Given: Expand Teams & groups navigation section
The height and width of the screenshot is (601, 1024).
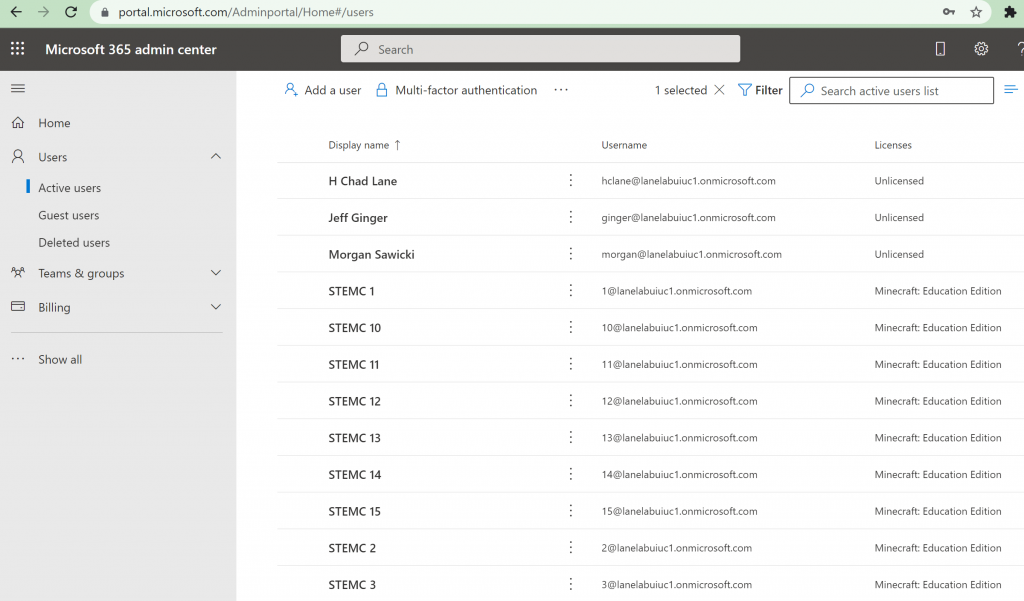Looking at the screenshot, I should click(216, 273).
